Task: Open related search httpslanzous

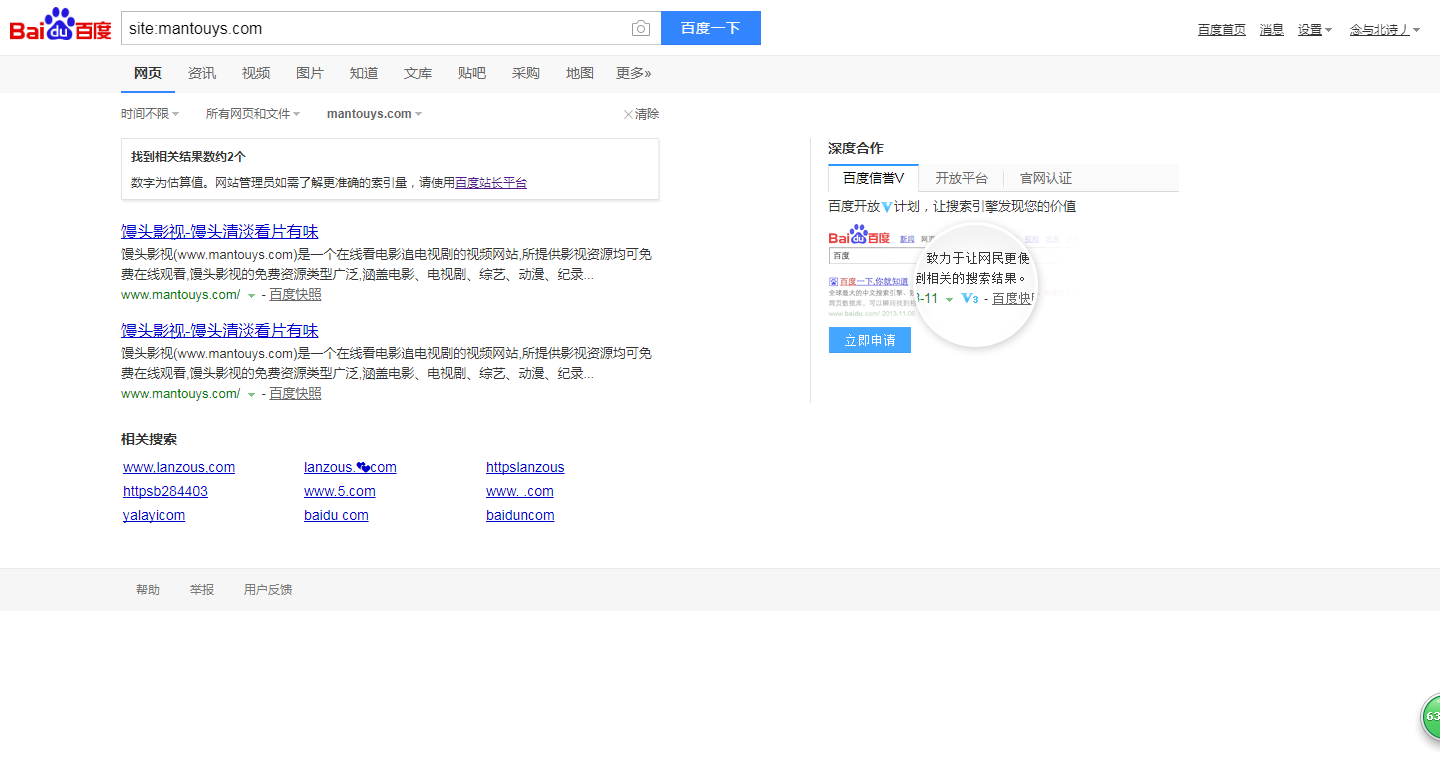Action: pos(525,467)
